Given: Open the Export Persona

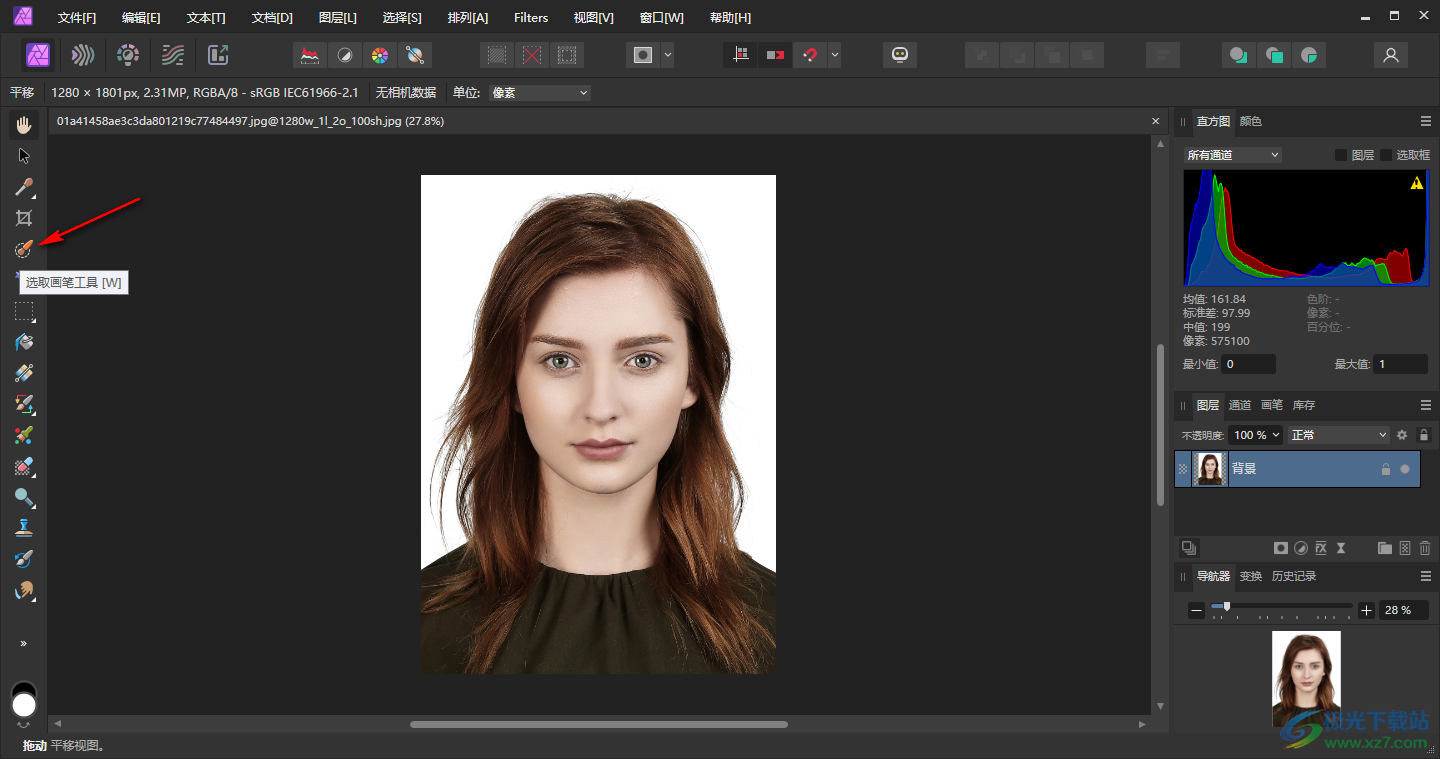Looking at the screenshot, I should point(217,55).
